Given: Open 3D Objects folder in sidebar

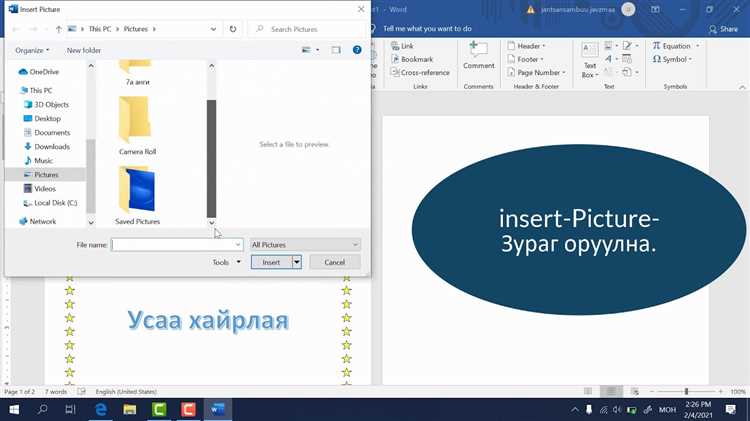Looking at the screenshot, I should pyautogui.click(x=46, y=104).
